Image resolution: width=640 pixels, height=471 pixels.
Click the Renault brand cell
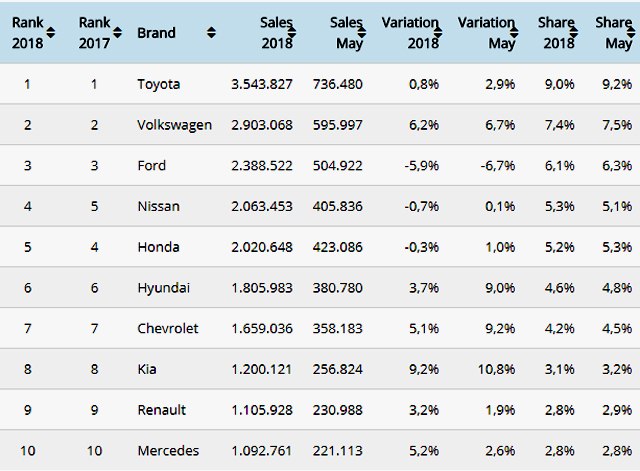click(161, 409)
